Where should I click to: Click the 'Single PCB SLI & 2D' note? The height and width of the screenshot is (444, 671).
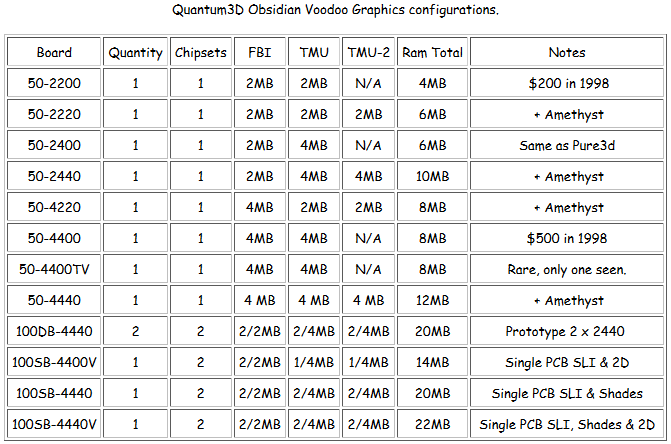pos(567,362)
